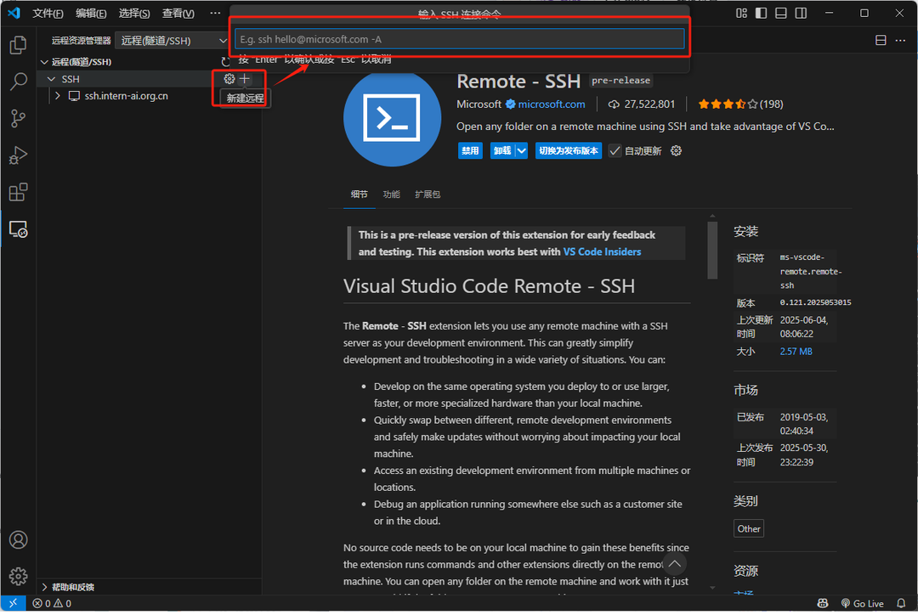Open editor More Actions ellipsis
This screenshot has height=612, width=918.
[x=900, y=40]
